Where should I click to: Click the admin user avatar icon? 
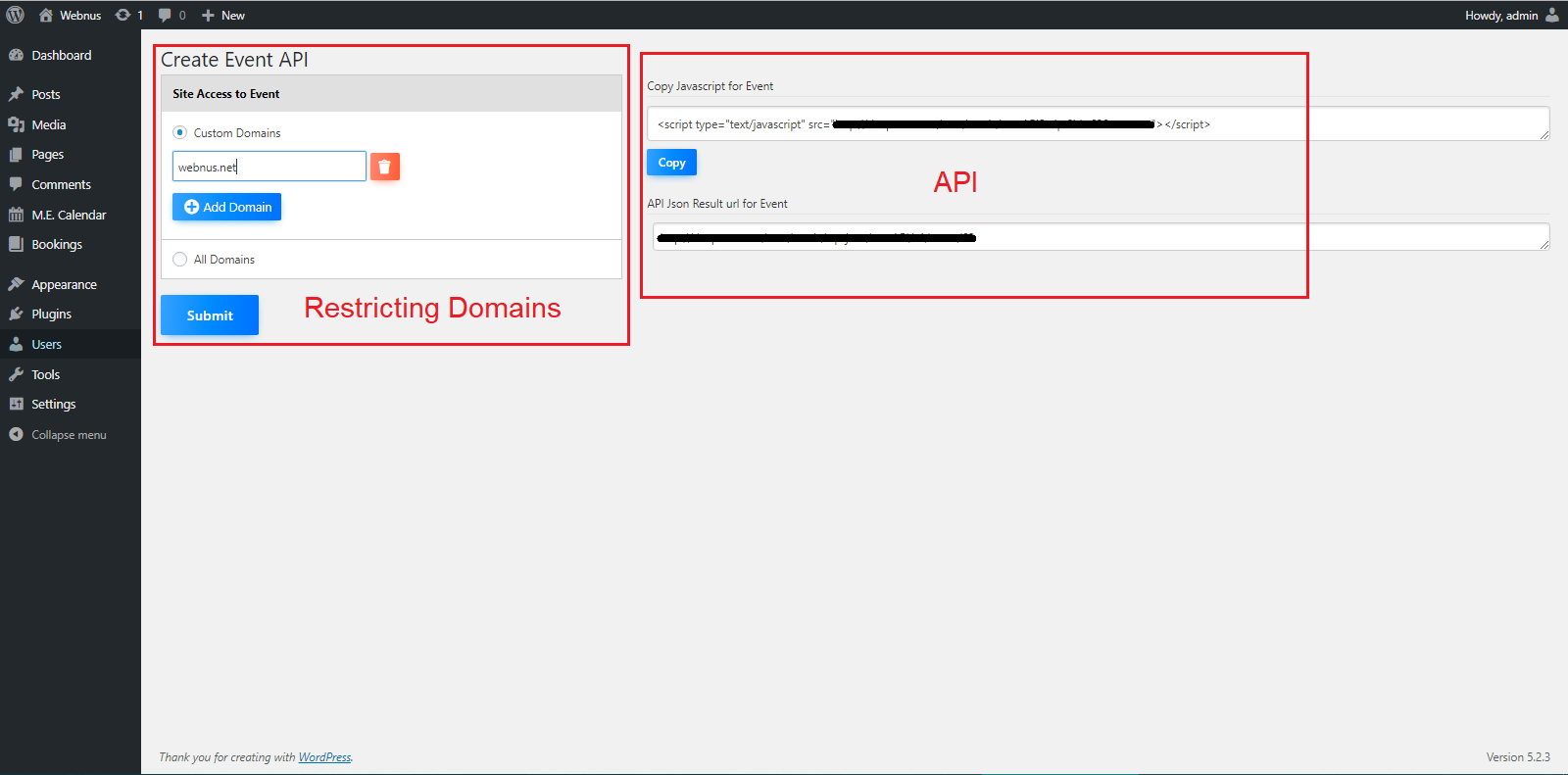(1551, 15)
